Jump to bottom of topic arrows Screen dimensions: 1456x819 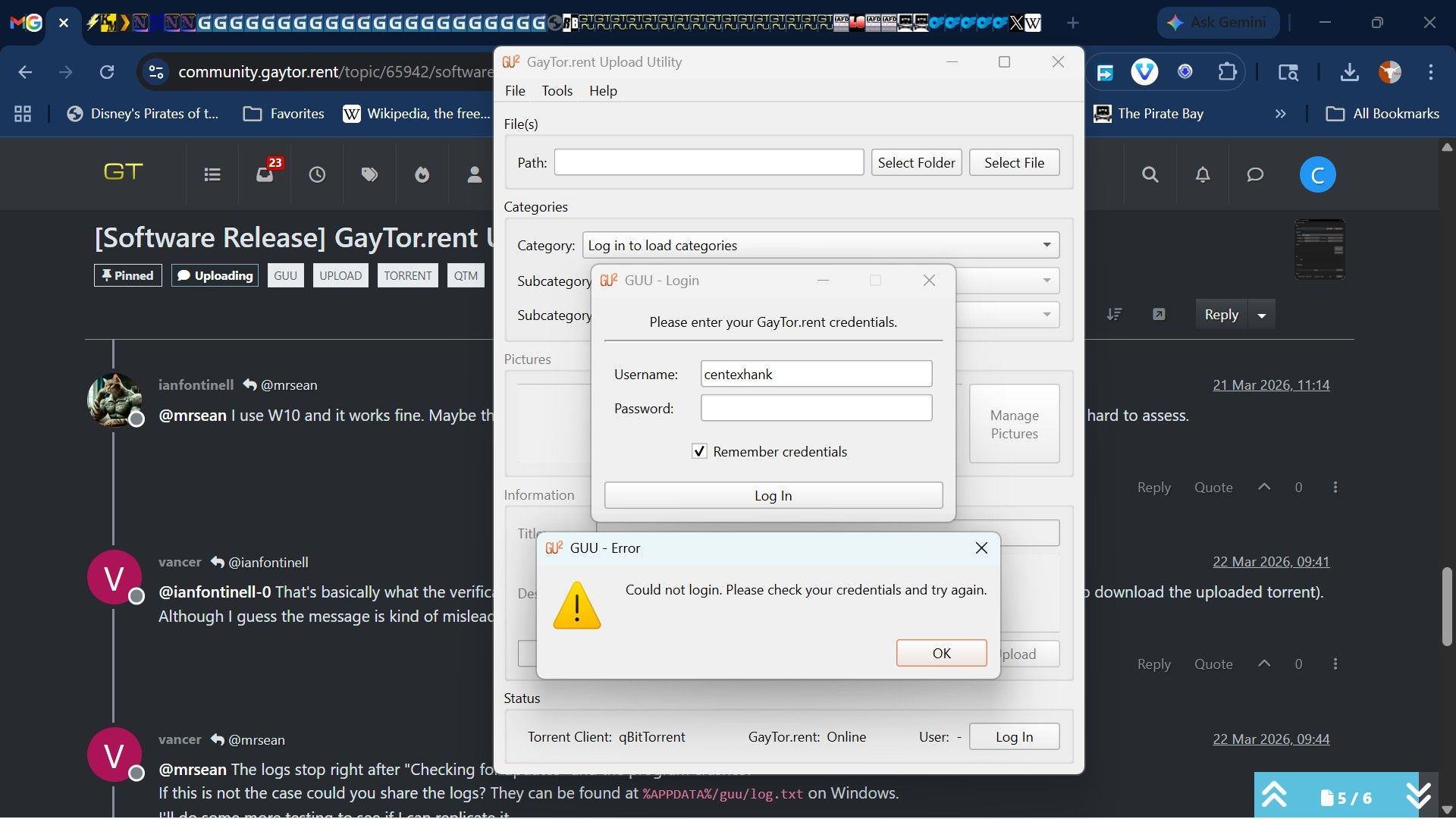(1417, 795)
